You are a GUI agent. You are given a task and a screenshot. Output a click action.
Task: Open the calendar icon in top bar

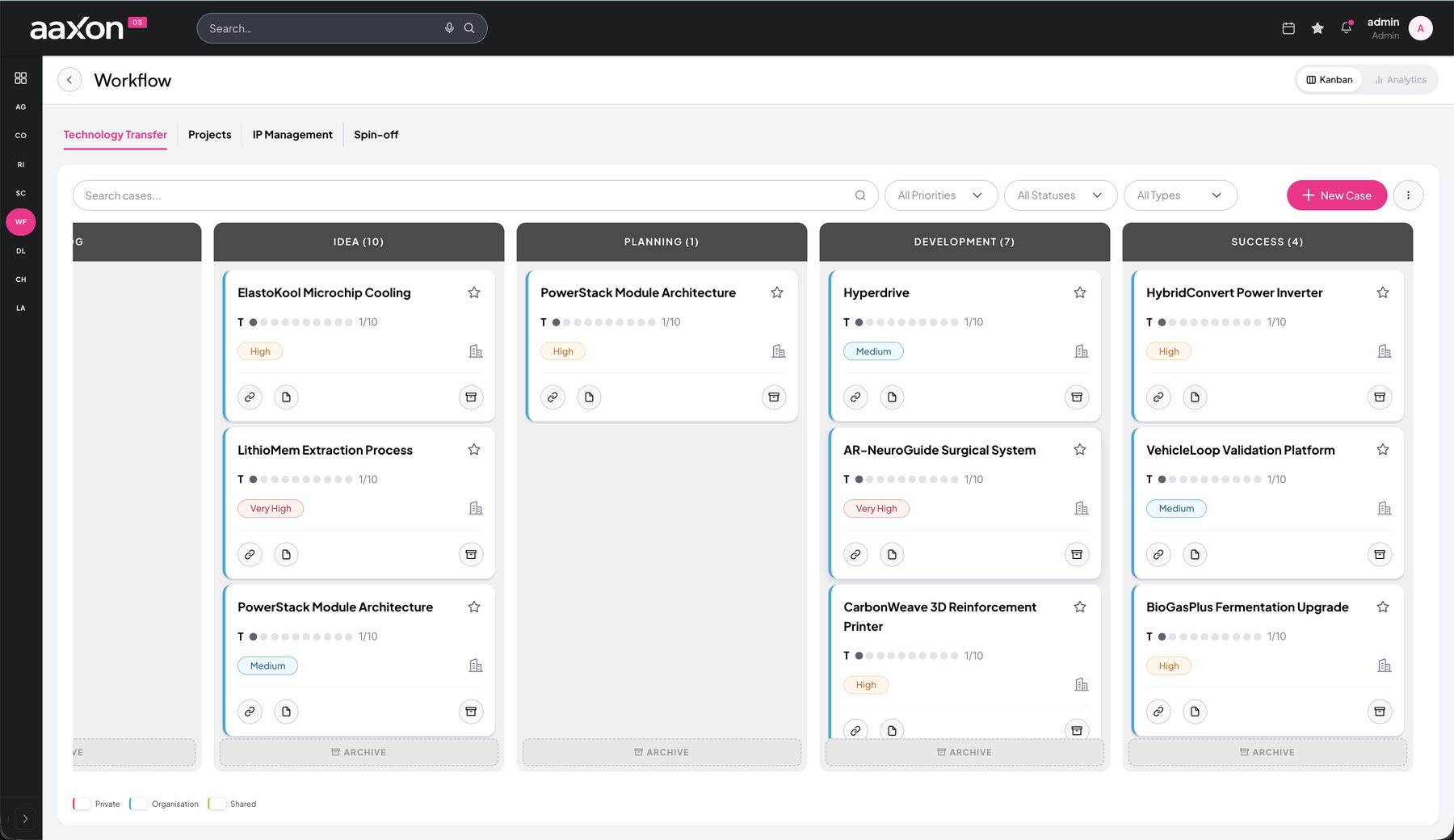coord(1288,28)
